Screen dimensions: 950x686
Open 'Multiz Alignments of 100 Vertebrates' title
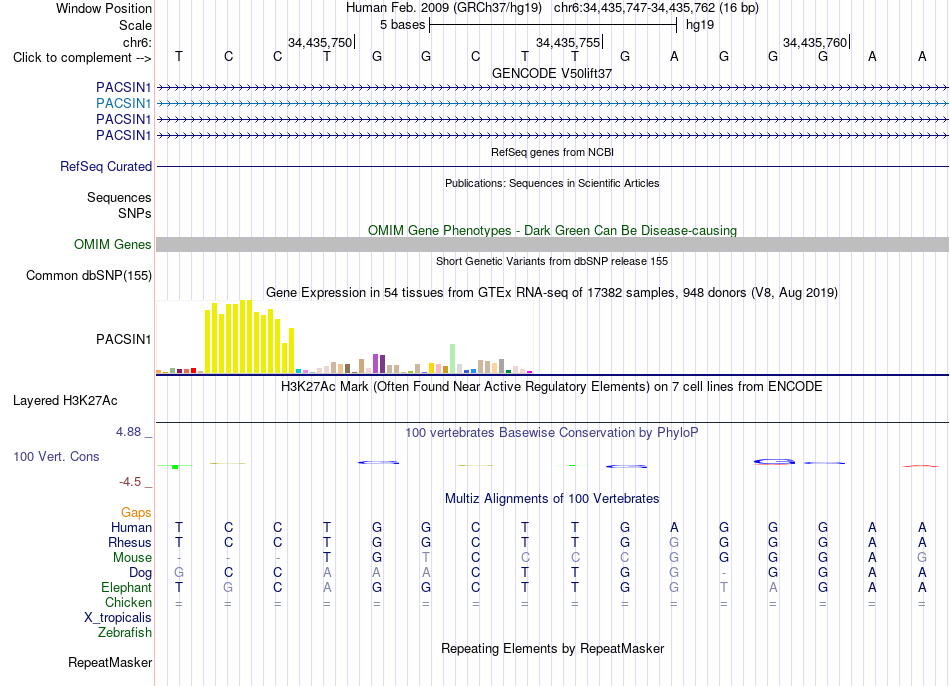[x=552, y=499]
